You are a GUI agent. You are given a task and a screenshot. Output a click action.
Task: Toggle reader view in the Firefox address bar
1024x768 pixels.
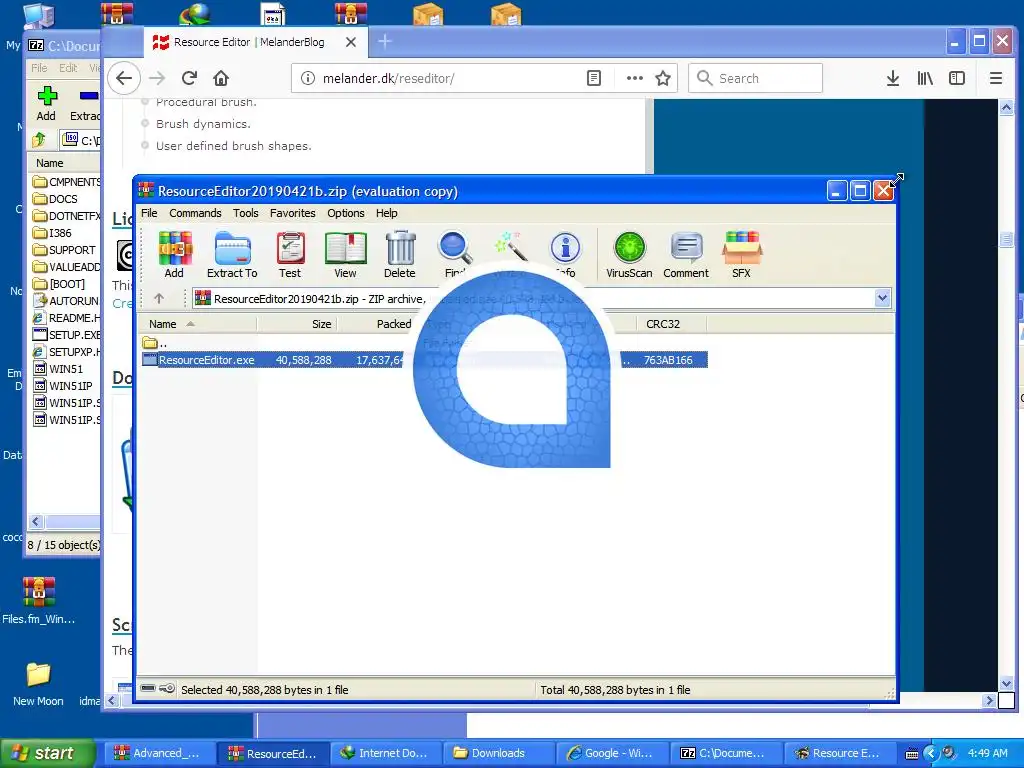(594, 78)
